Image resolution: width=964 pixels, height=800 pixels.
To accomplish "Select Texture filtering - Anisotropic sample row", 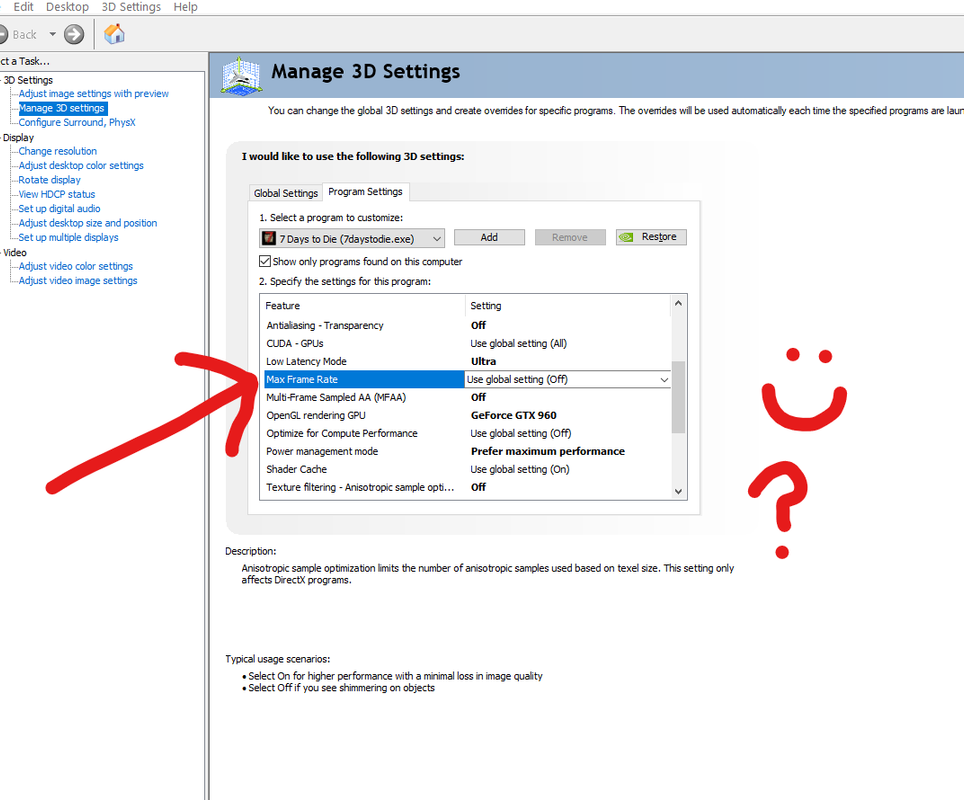I will click(x=467, y=487).
